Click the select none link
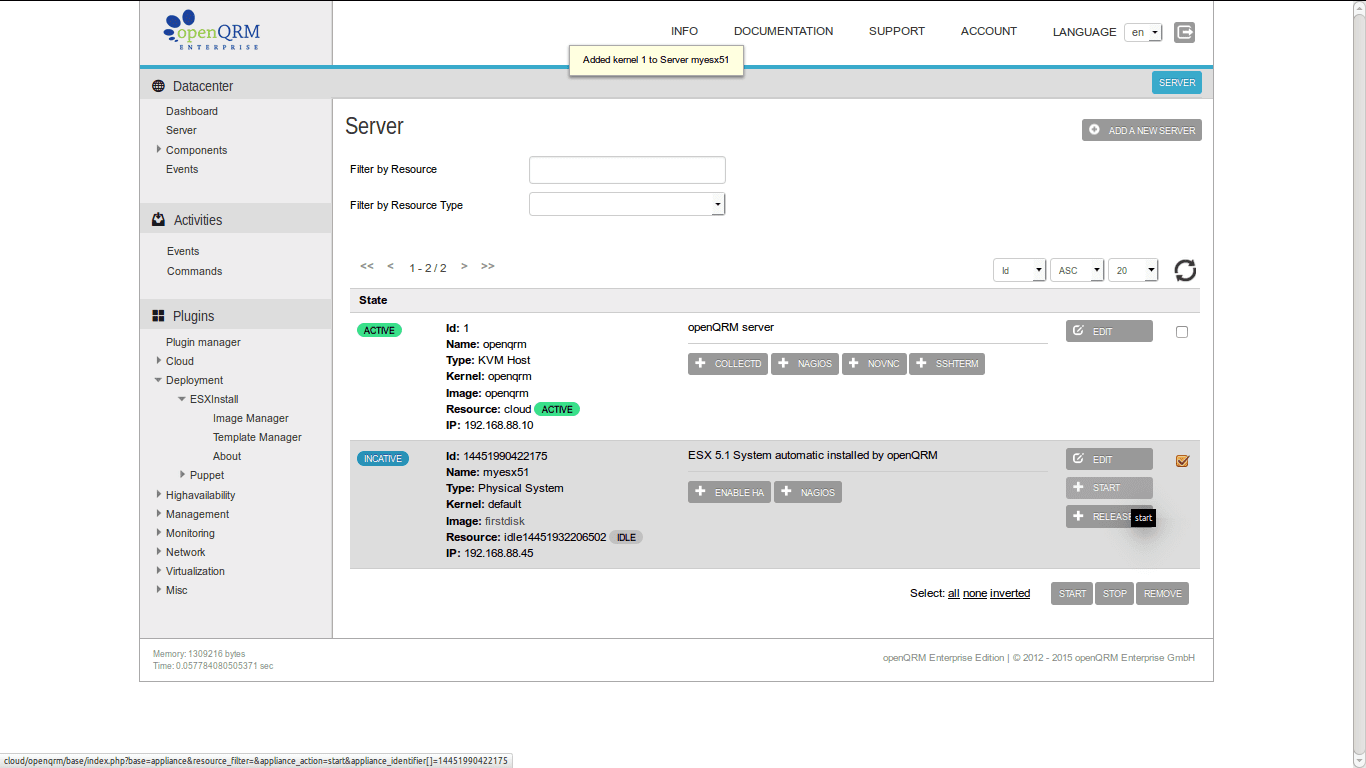Image resolution: width=1366 pixels, height=768 pixels. click(975, 593)
